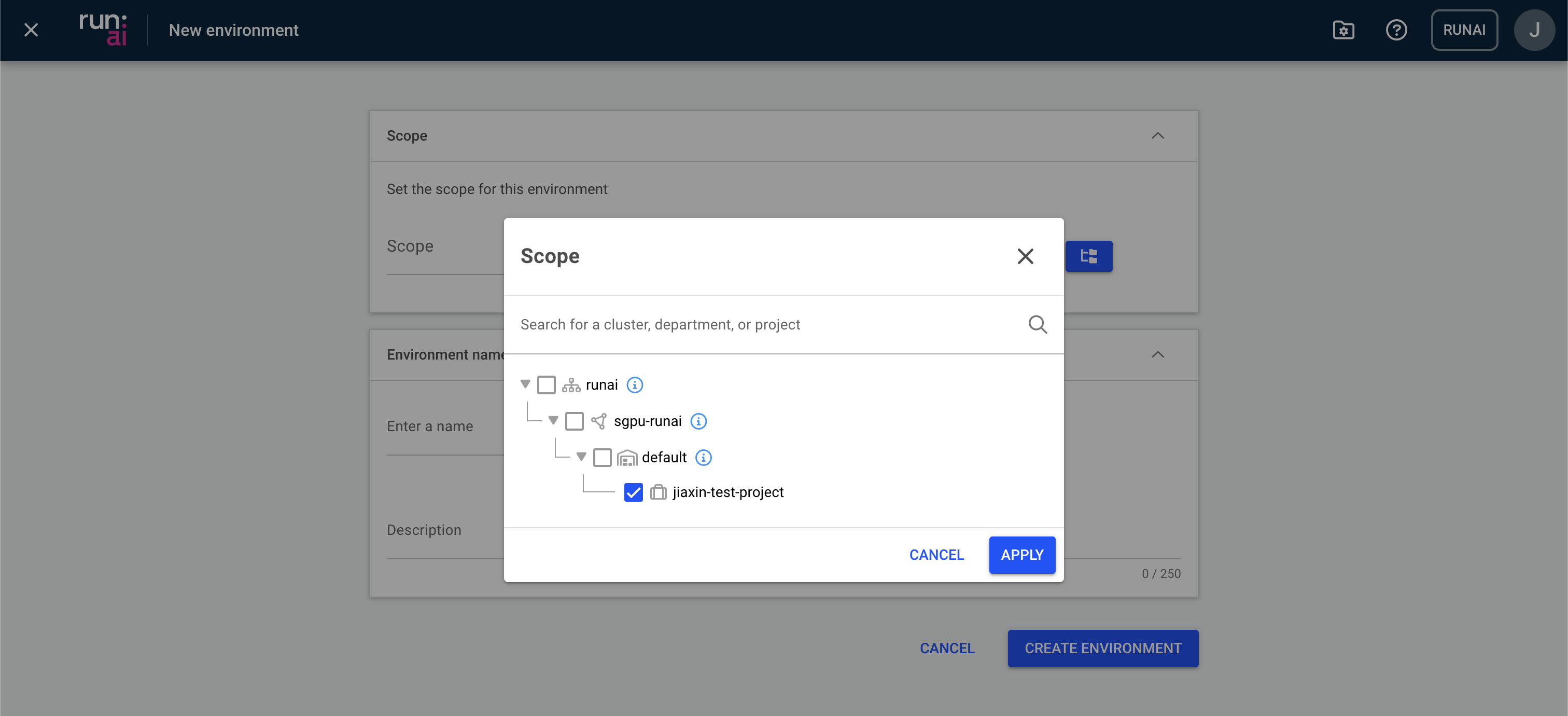Check the runai account checkbox
Image resolution: width=1568 pixels, height=716 pixels.
pos(546,385)
